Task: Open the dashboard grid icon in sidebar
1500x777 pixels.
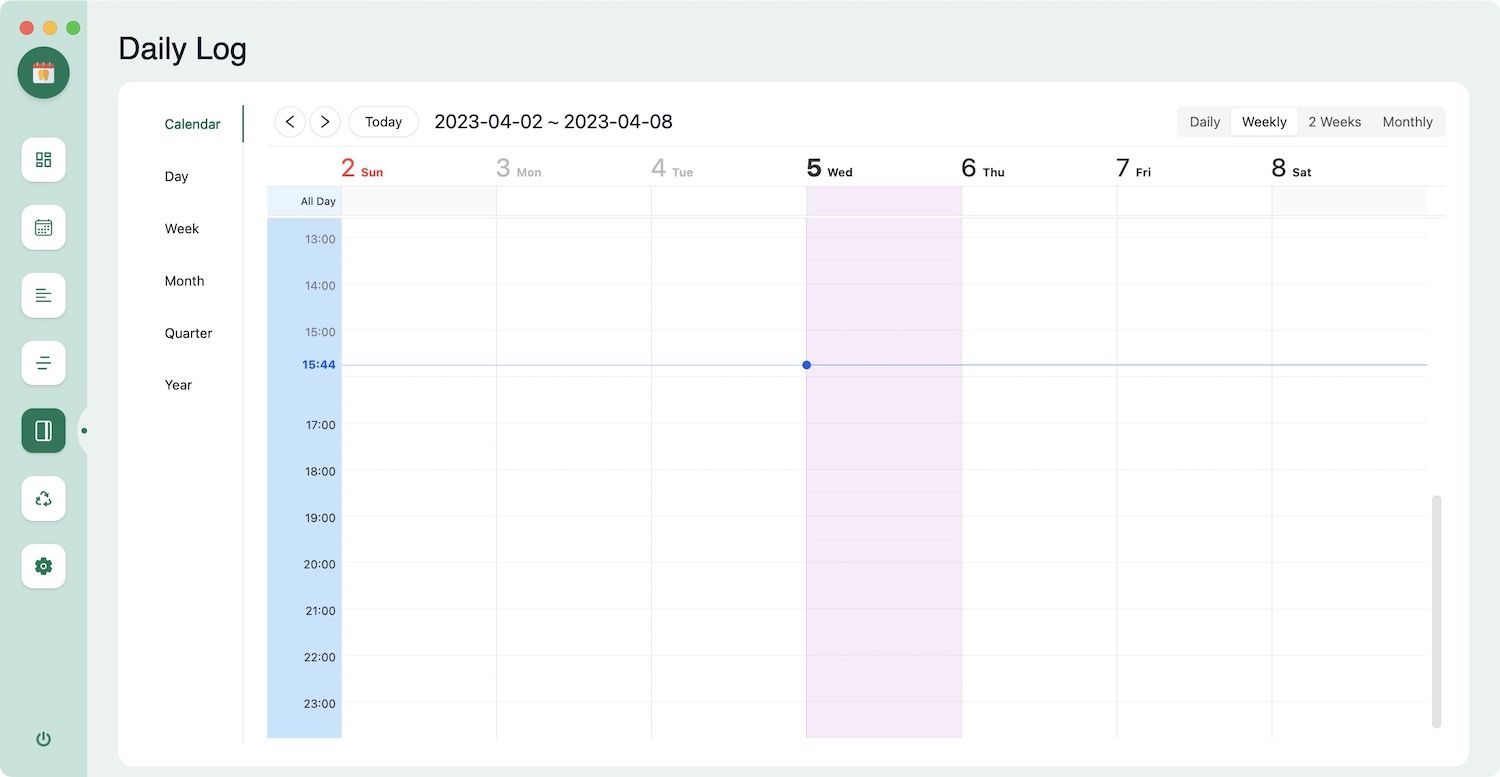Action: [x=43, y=160]
